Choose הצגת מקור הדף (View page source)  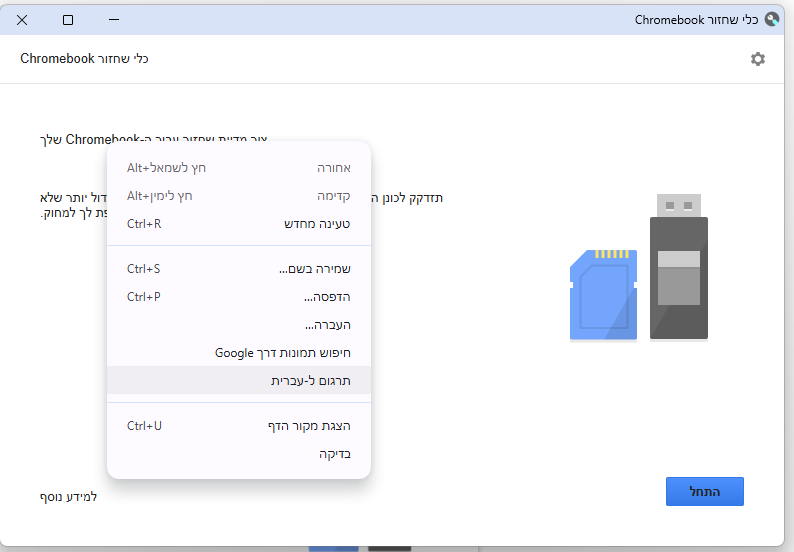click(311, 426)
